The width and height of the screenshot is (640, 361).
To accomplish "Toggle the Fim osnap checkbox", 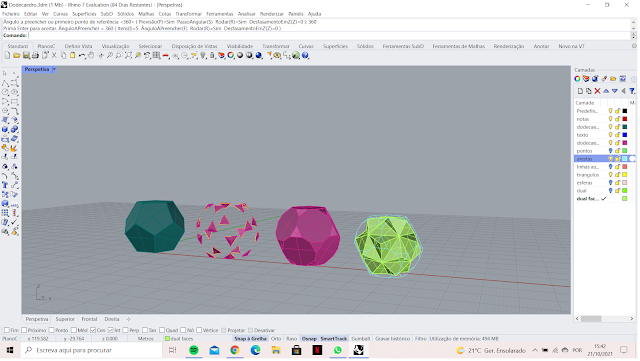I will (x=7, y=330).
